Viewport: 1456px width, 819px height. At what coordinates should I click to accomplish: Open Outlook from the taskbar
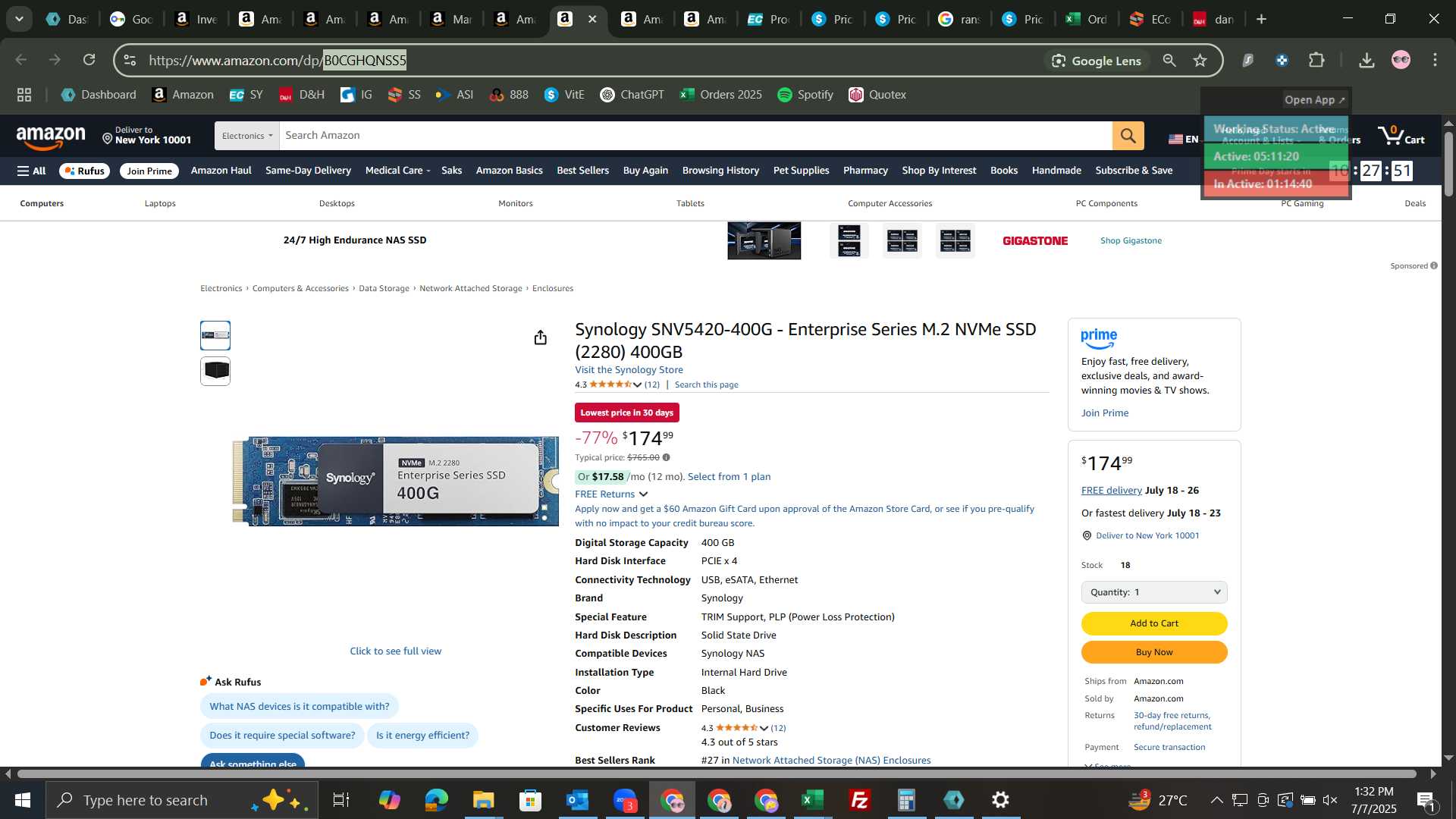click(x=577, y=800)
